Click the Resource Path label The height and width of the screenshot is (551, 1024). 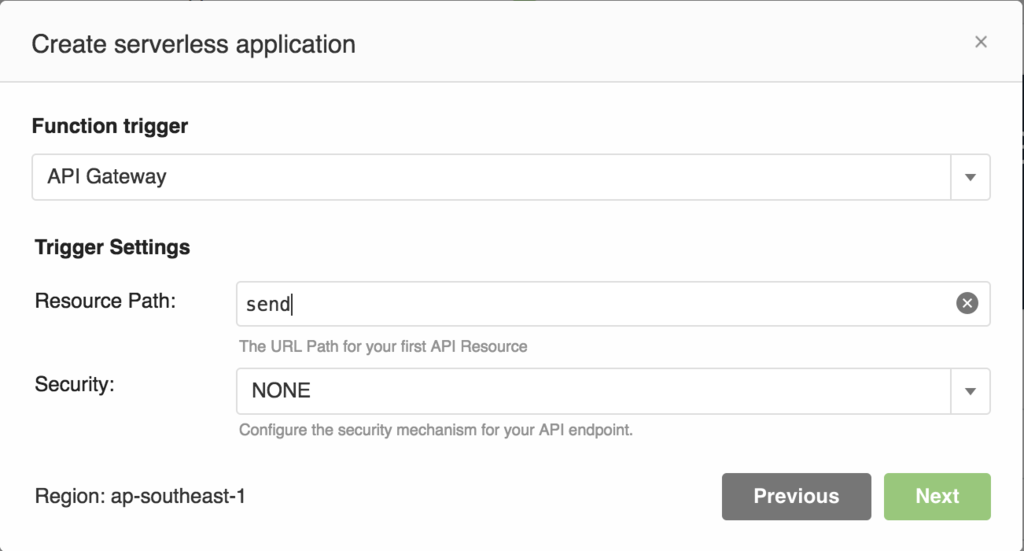click(105, 301)
